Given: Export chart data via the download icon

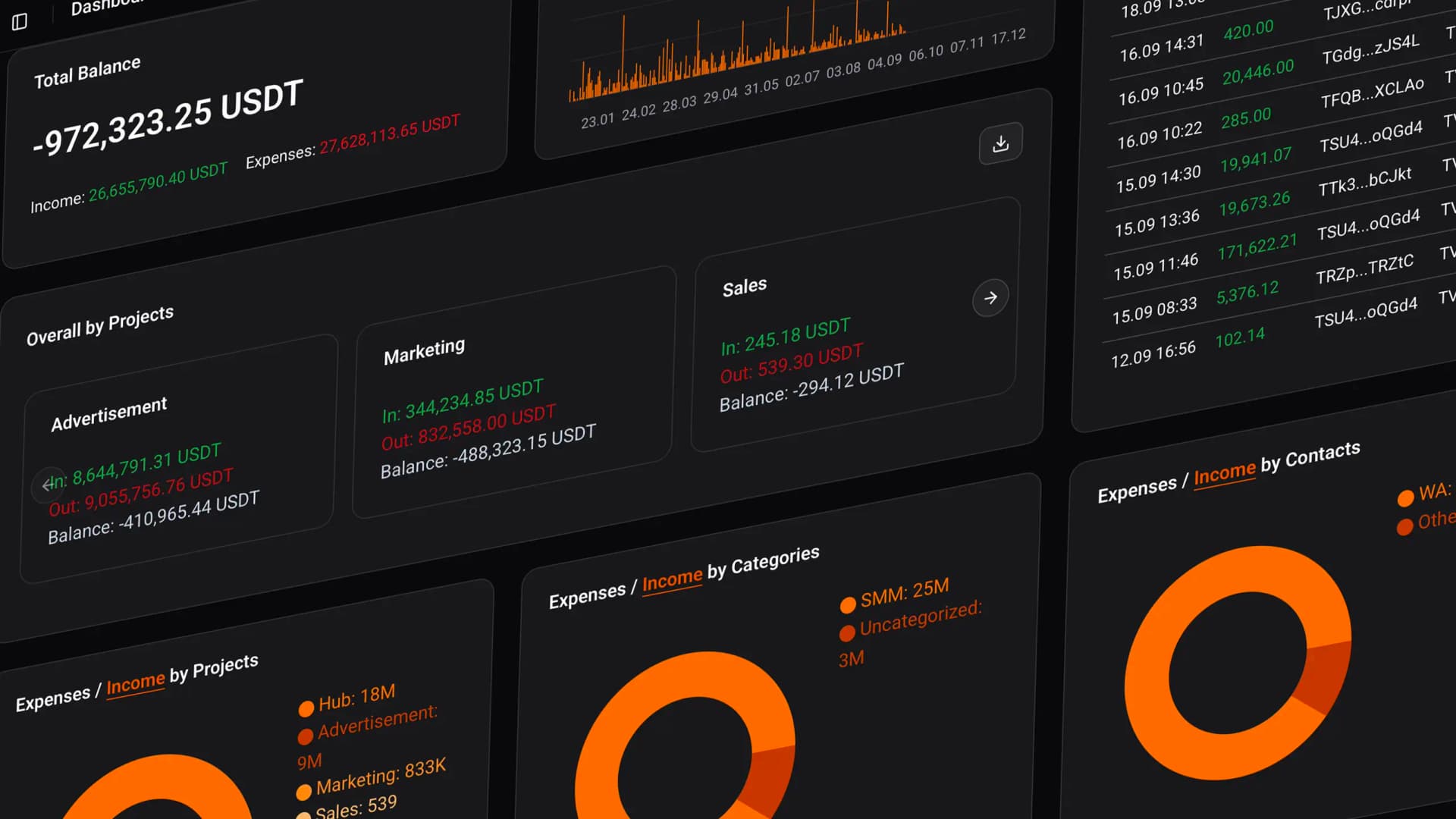Looking at the screenshot, I should pyautogui.click(x=1000, y=143).
